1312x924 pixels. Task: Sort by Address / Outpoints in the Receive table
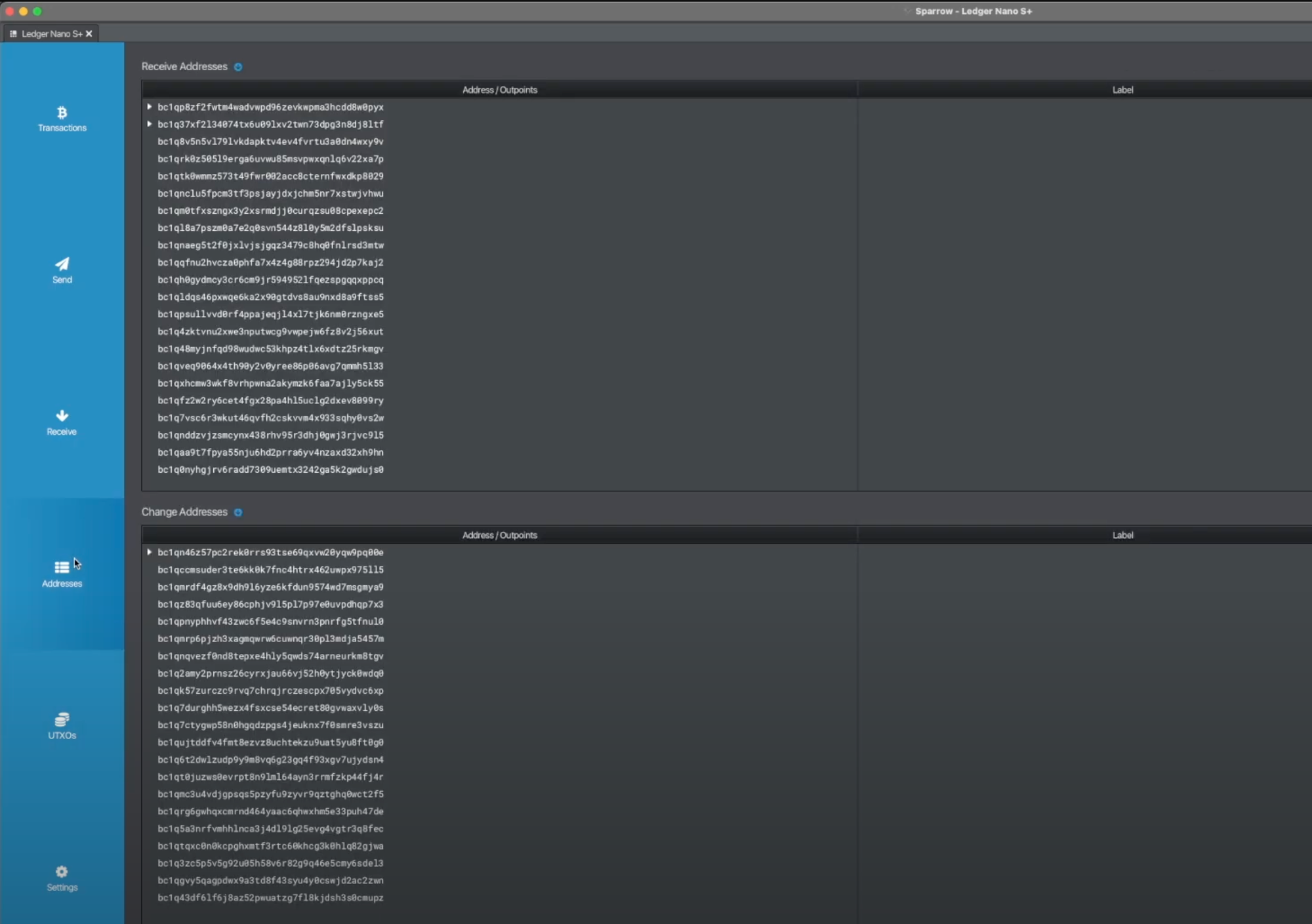pos(499,90)
